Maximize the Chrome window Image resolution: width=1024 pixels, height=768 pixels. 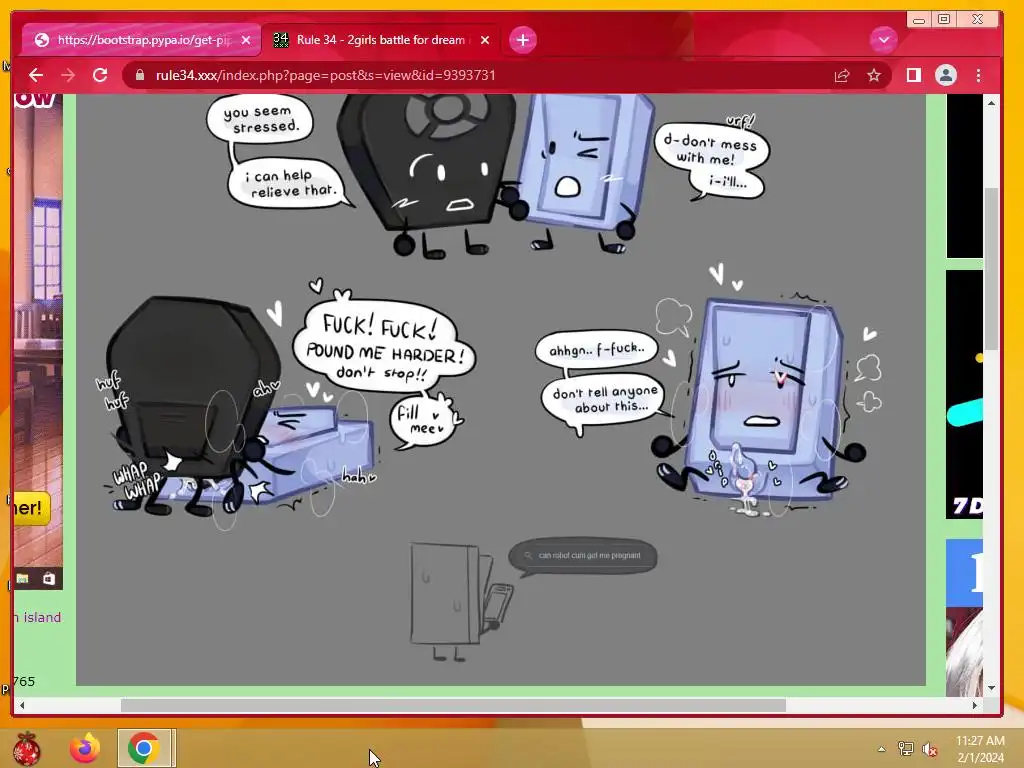(944, 20)
